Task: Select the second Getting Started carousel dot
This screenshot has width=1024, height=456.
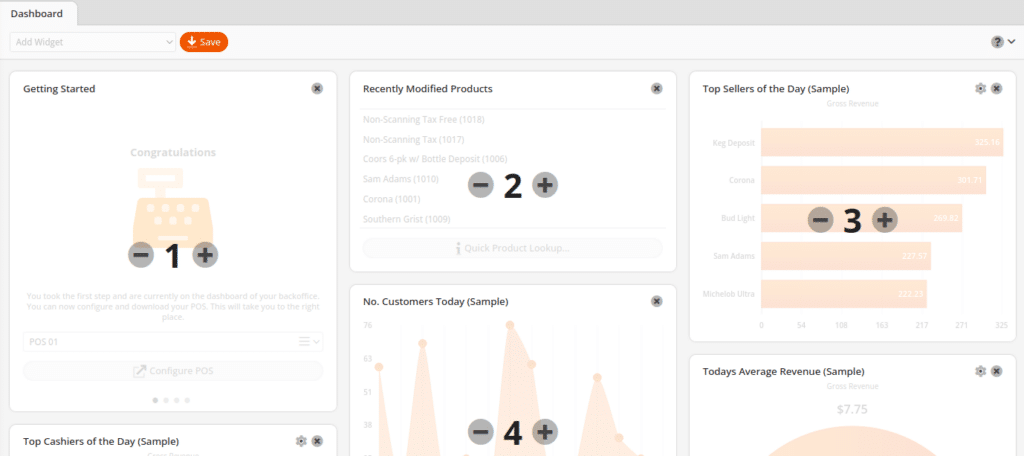Action: [x=166, y=400]
